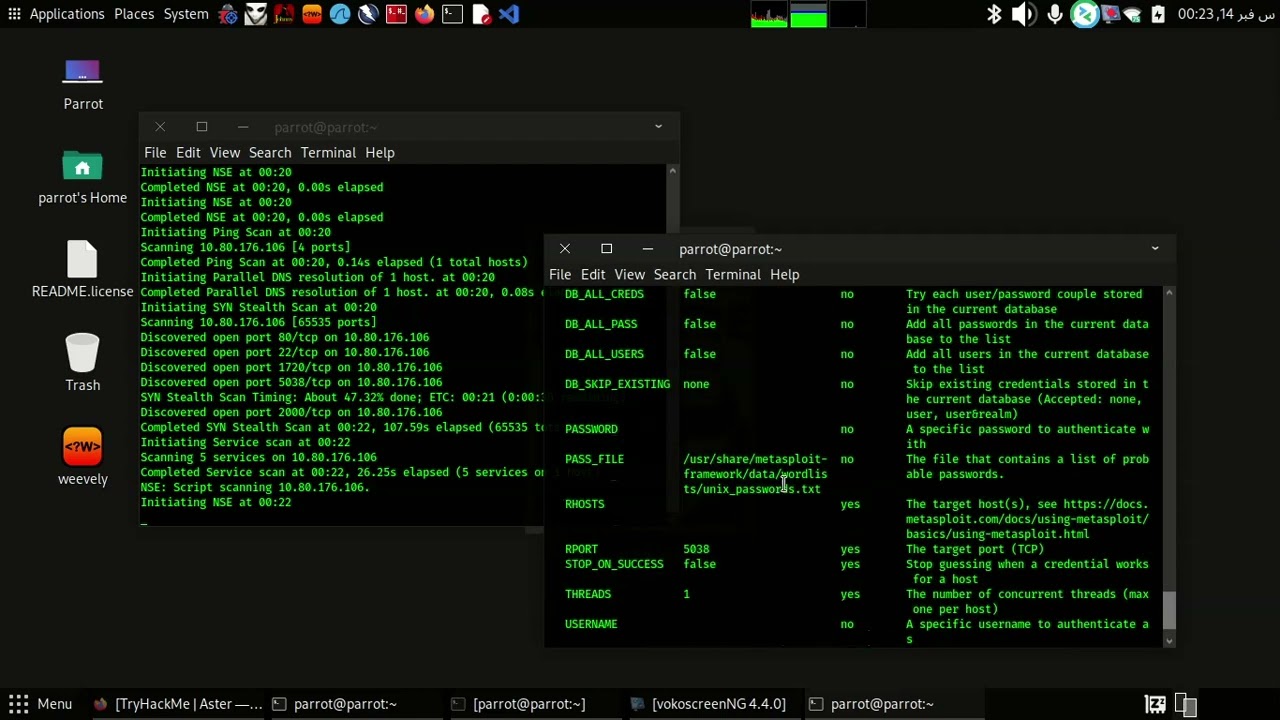
Task: Open the Places menu
Action: (134, 14)
